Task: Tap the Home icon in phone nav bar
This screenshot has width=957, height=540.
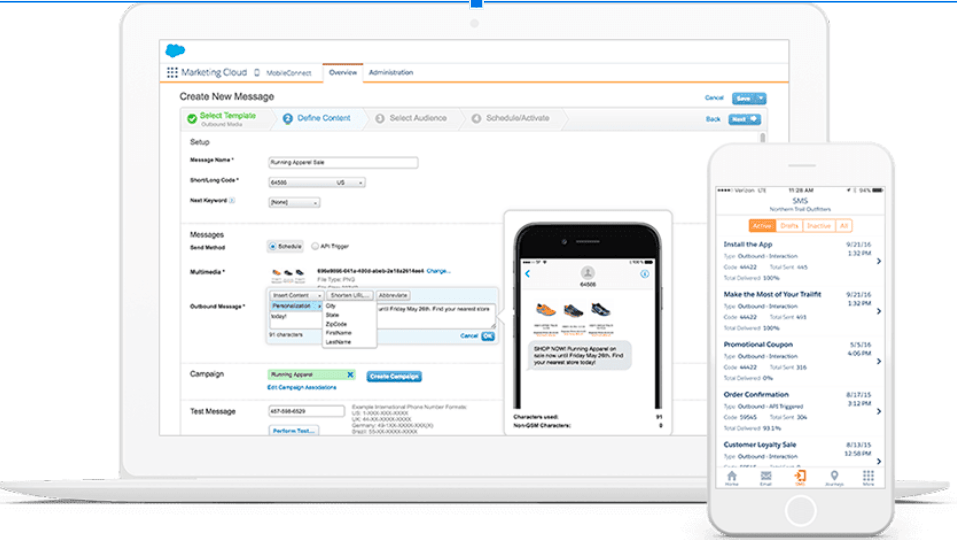Action: (732, 478)
